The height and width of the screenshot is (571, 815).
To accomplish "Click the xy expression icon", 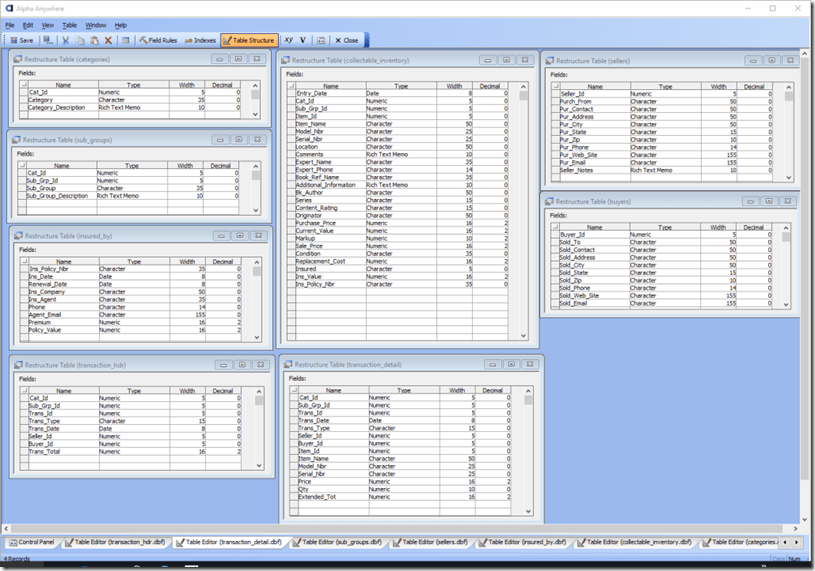I will [x=288, y=40].
